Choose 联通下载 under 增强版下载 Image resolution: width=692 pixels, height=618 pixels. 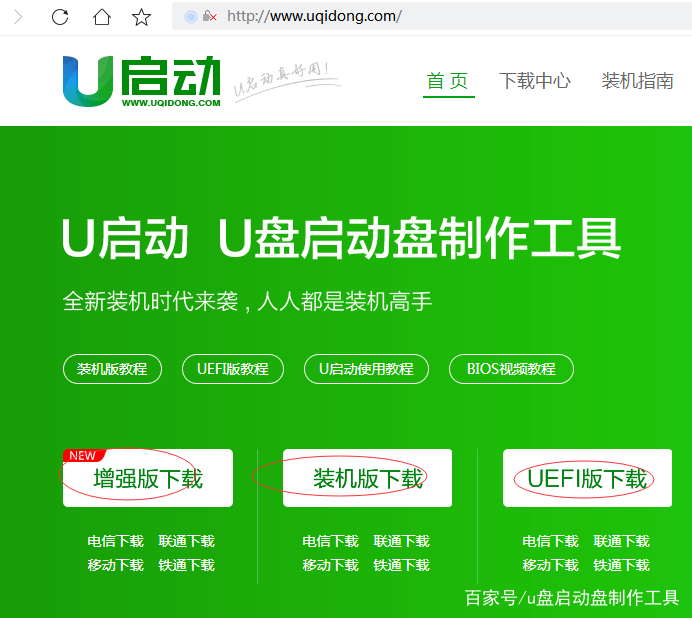click(187, 541)
